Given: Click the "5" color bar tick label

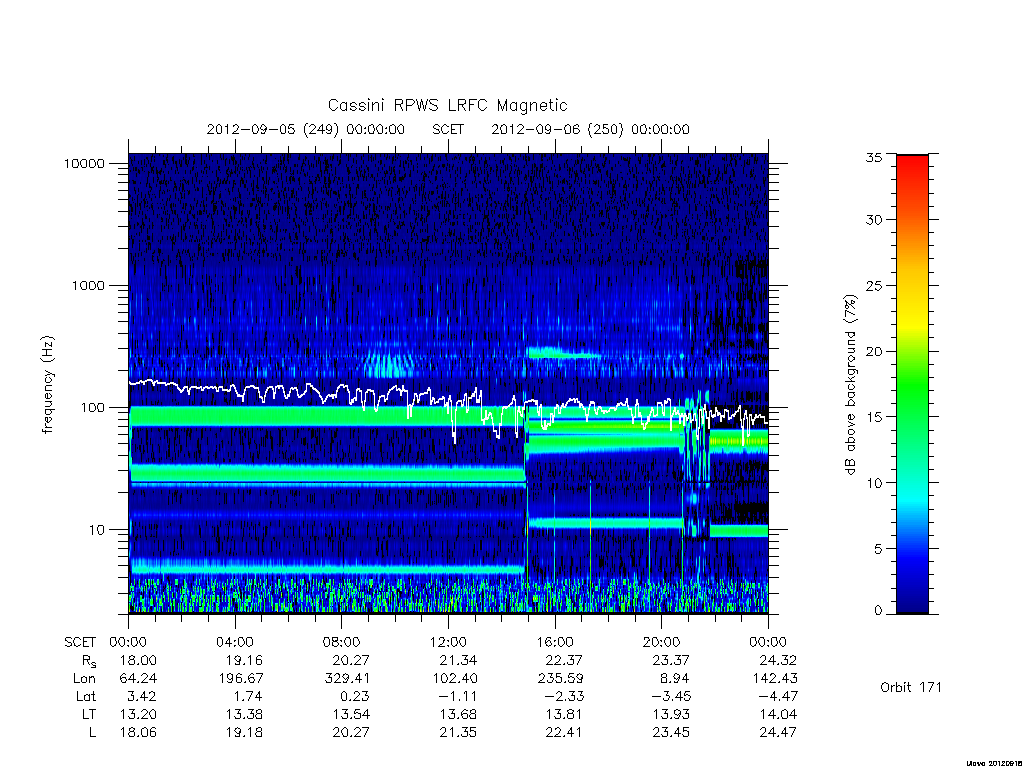Looking at the screenshot, I should coord(877,549).
